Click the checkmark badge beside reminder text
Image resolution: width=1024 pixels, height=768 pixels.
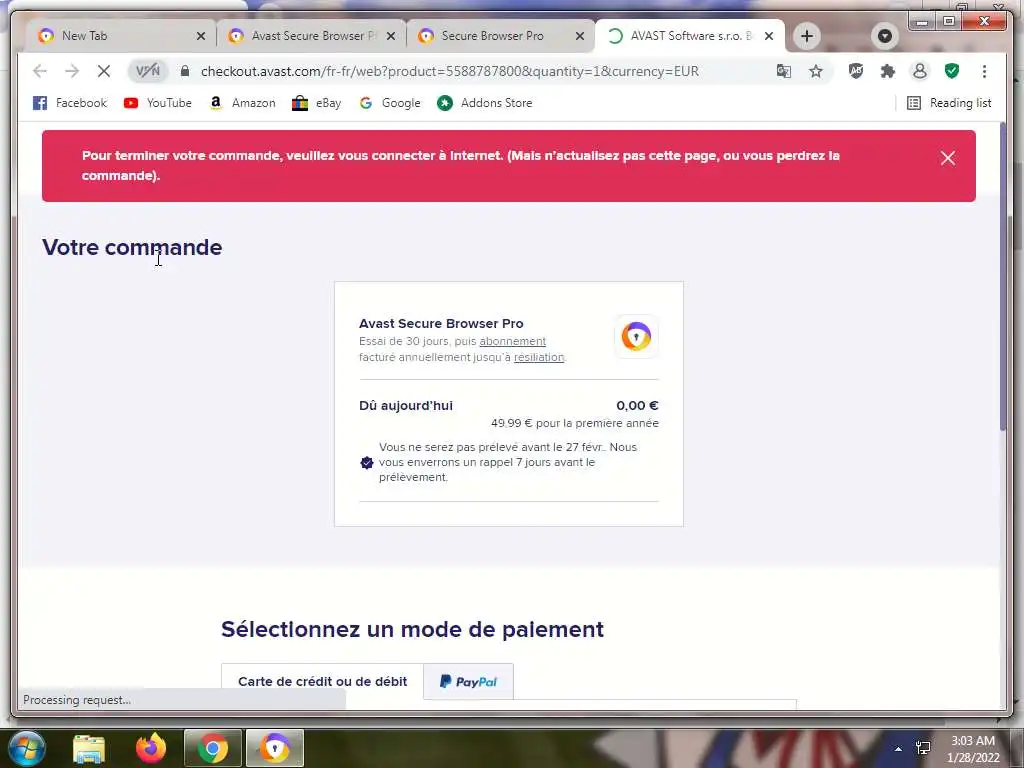[x=367, y=463]
